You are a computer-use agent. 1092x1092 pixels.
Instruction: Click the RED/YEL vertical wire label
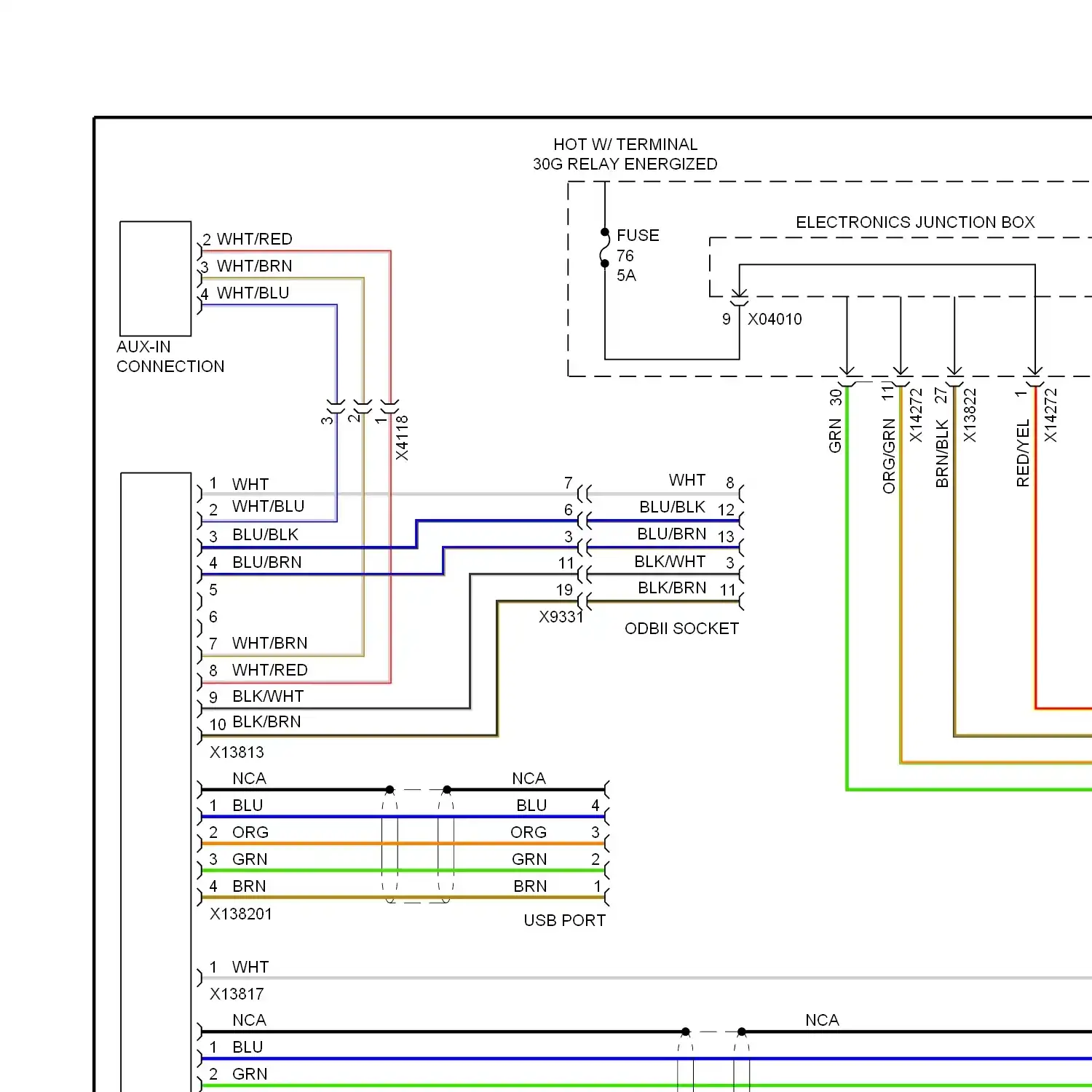tap(1023, 453)
